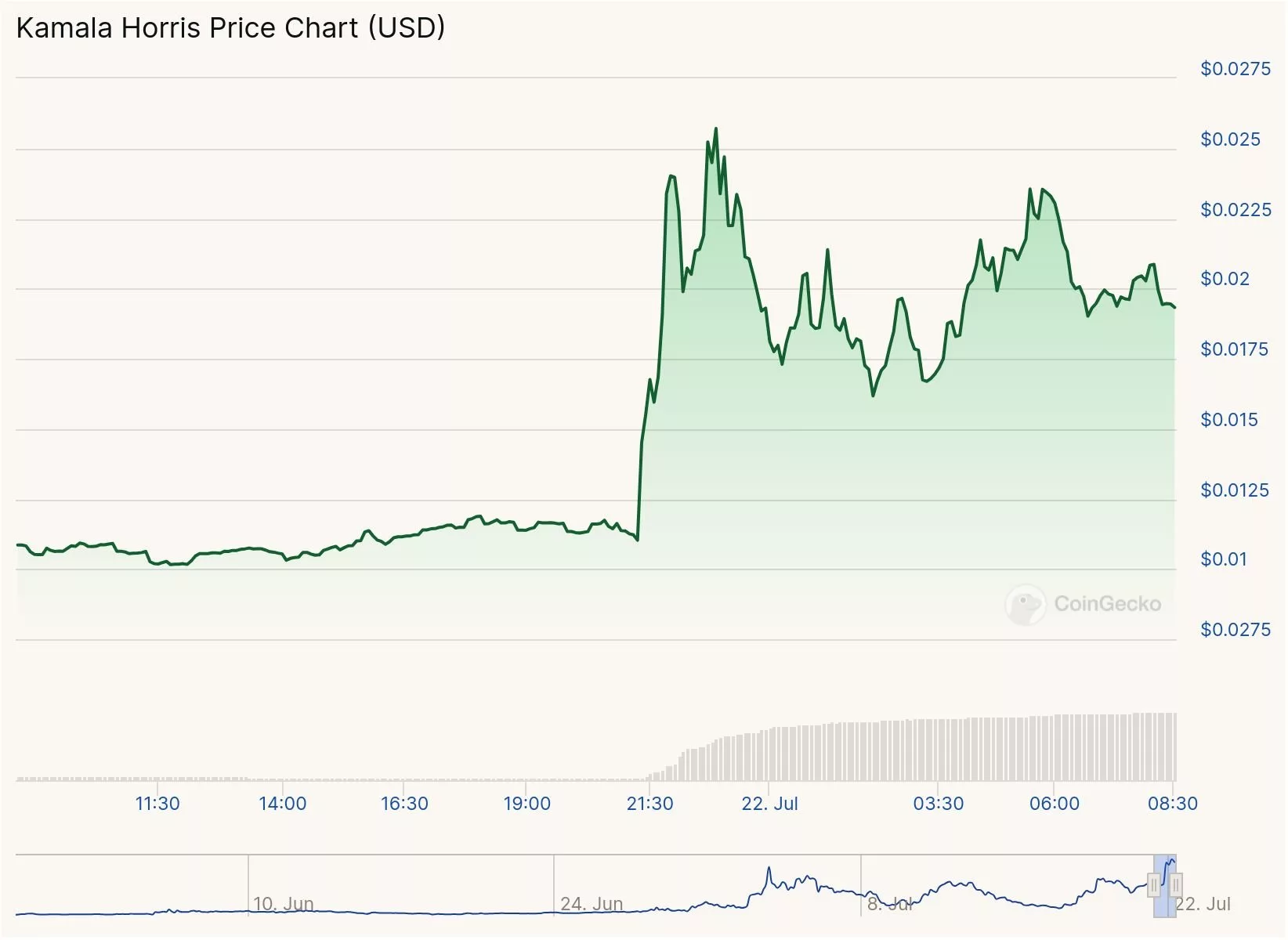Click the right navigator range handle
The image size is (1288, 940).
(1176, 886)
